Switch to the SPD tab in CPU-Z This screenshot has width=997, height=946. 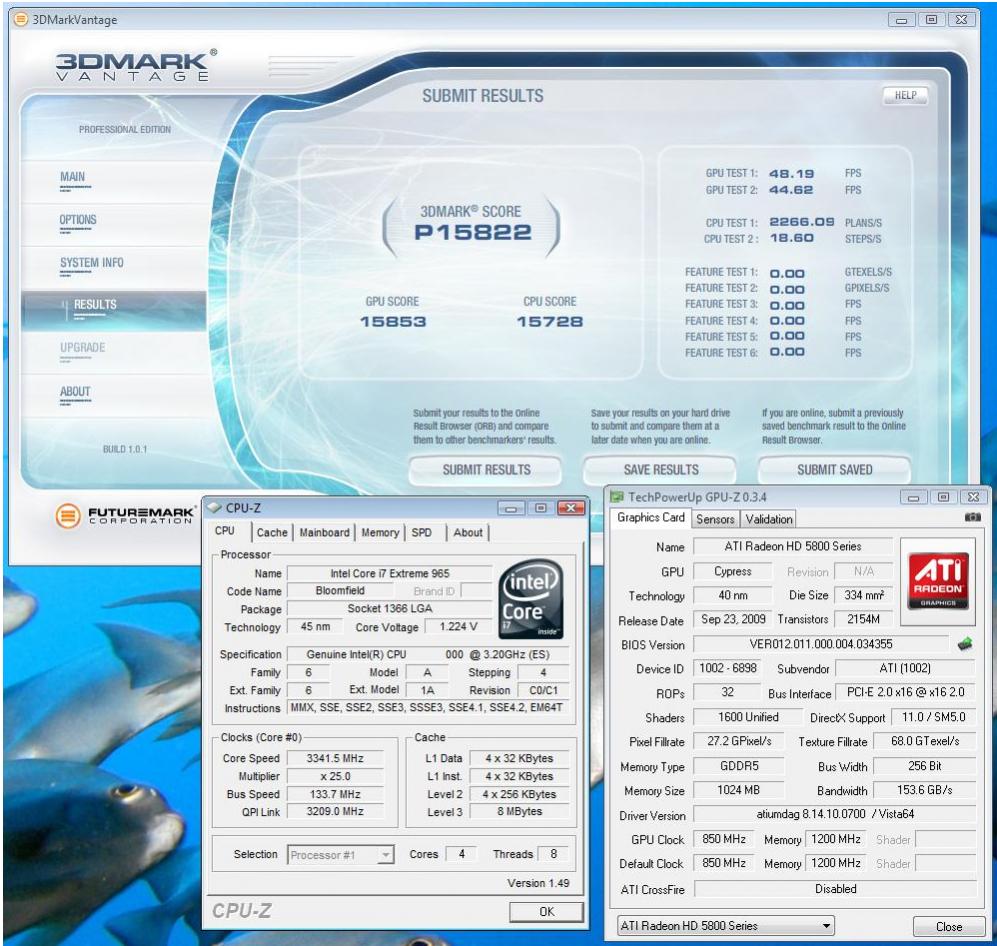coord(421,534)
